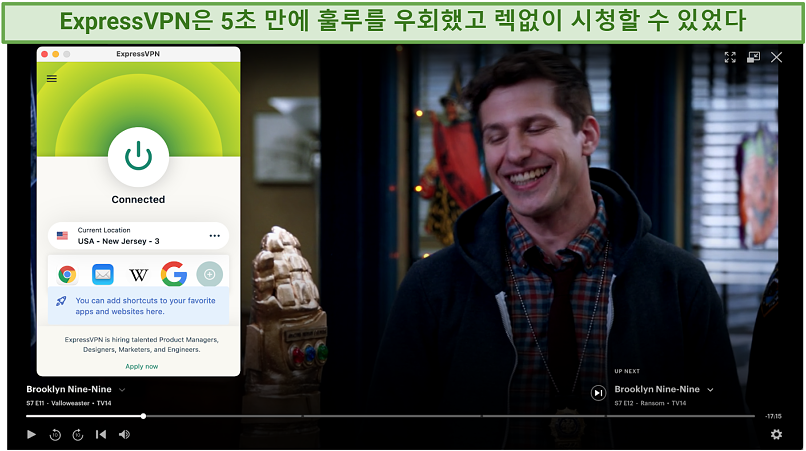
Task: Toggle the VPN power button off
Action: (138, 157)
